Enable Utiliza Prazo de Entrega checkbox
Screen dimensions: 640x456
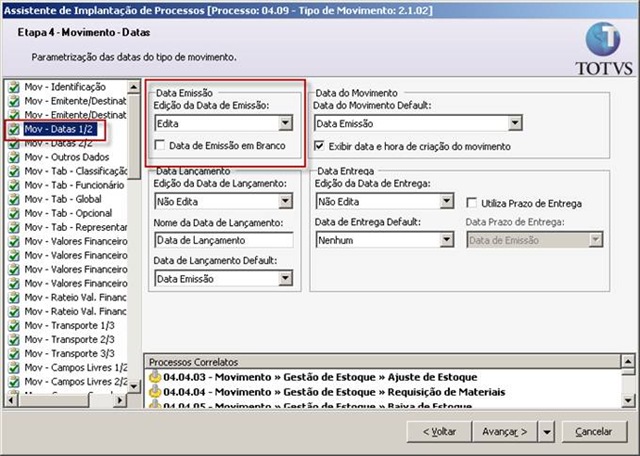(471, 203)
